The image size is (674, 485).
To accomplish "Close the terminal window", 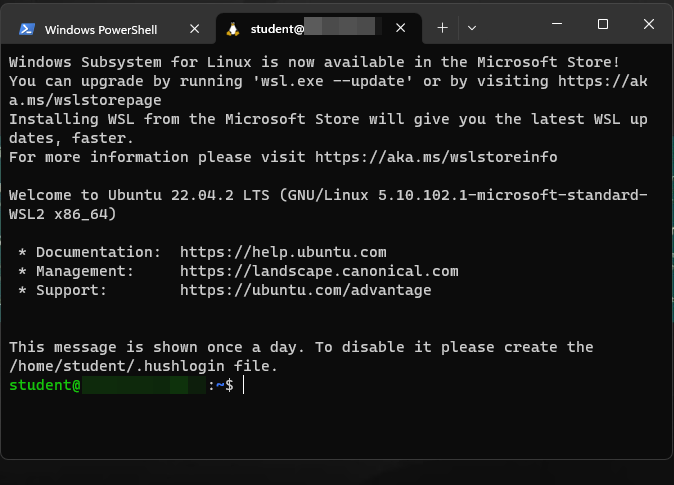I will tap(649, 24).
